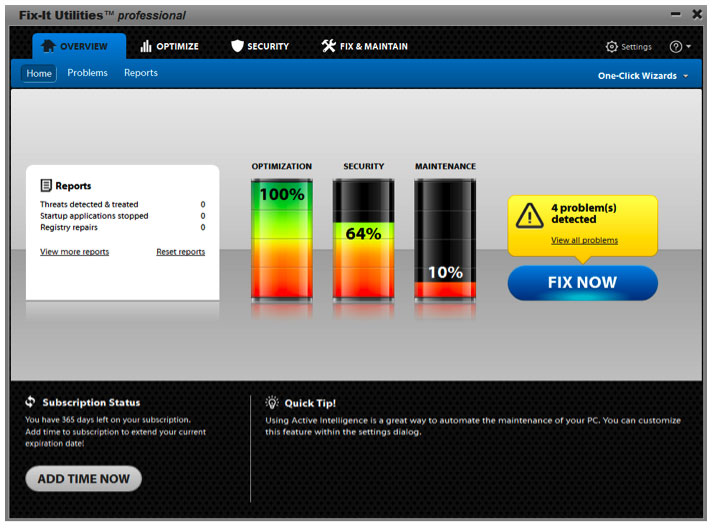Image resolution: width=716 pixels, height=529 pixels.
Task: Follow the View more reports link
Action: (x=74, y=252)
